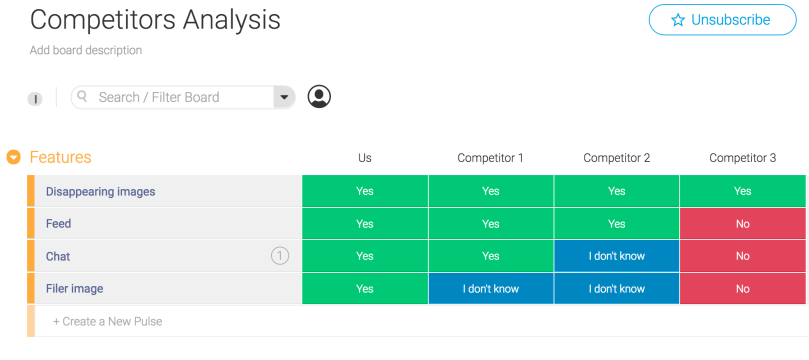This screenshot has height=360, width=809.
Task: Click the person filter avatar icon
Action: [319, 96]
